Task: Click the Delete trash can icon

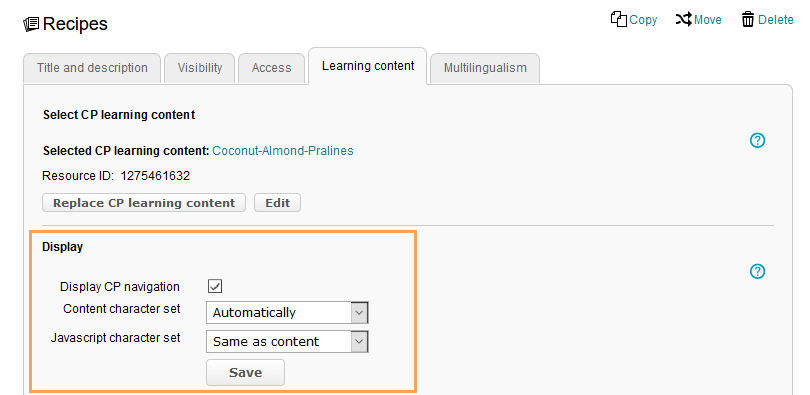Action: pyautogui.click(x=747, y=20)
